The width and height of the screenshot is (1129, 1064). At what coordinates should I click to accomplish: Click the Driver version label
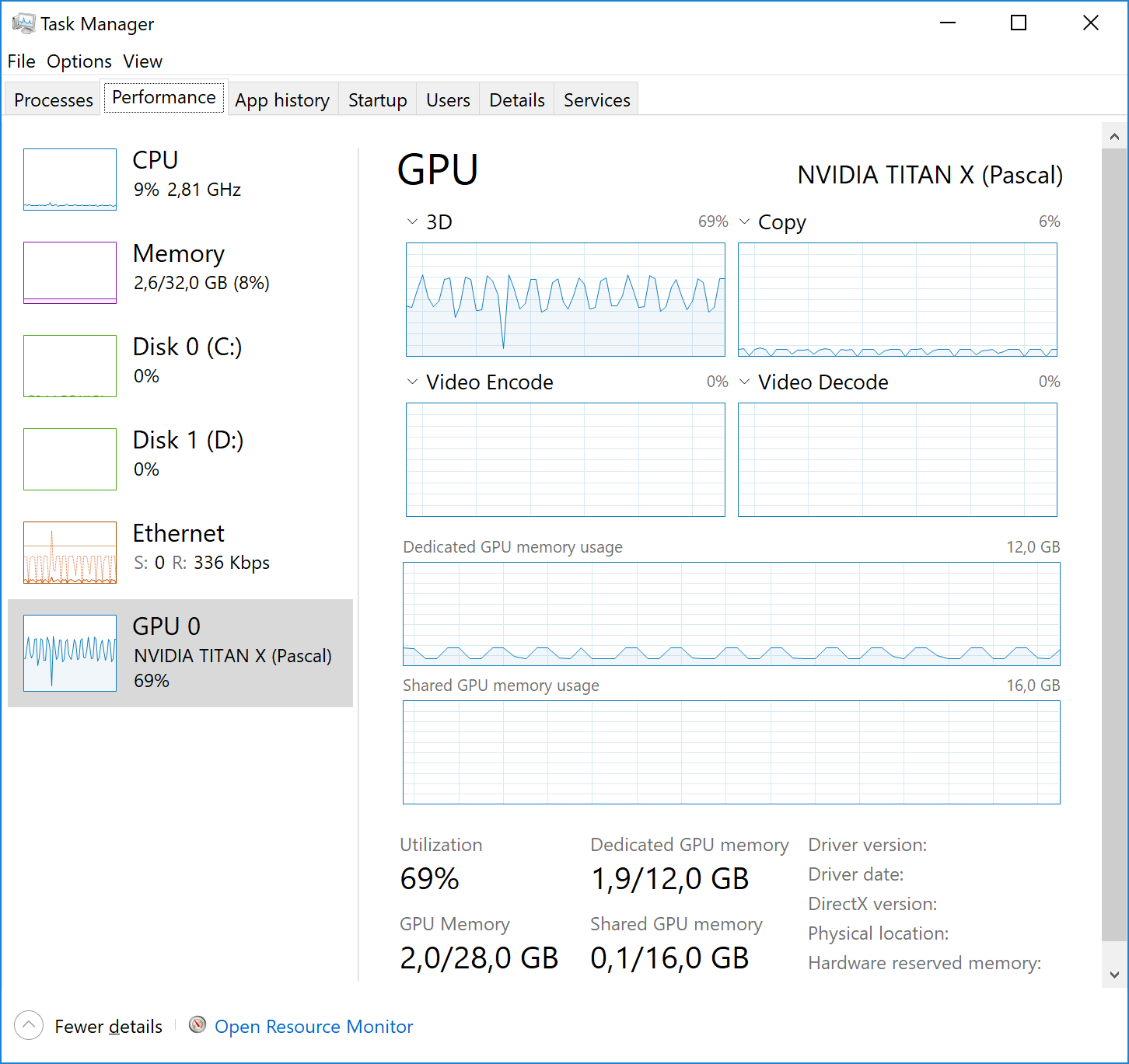868,845
